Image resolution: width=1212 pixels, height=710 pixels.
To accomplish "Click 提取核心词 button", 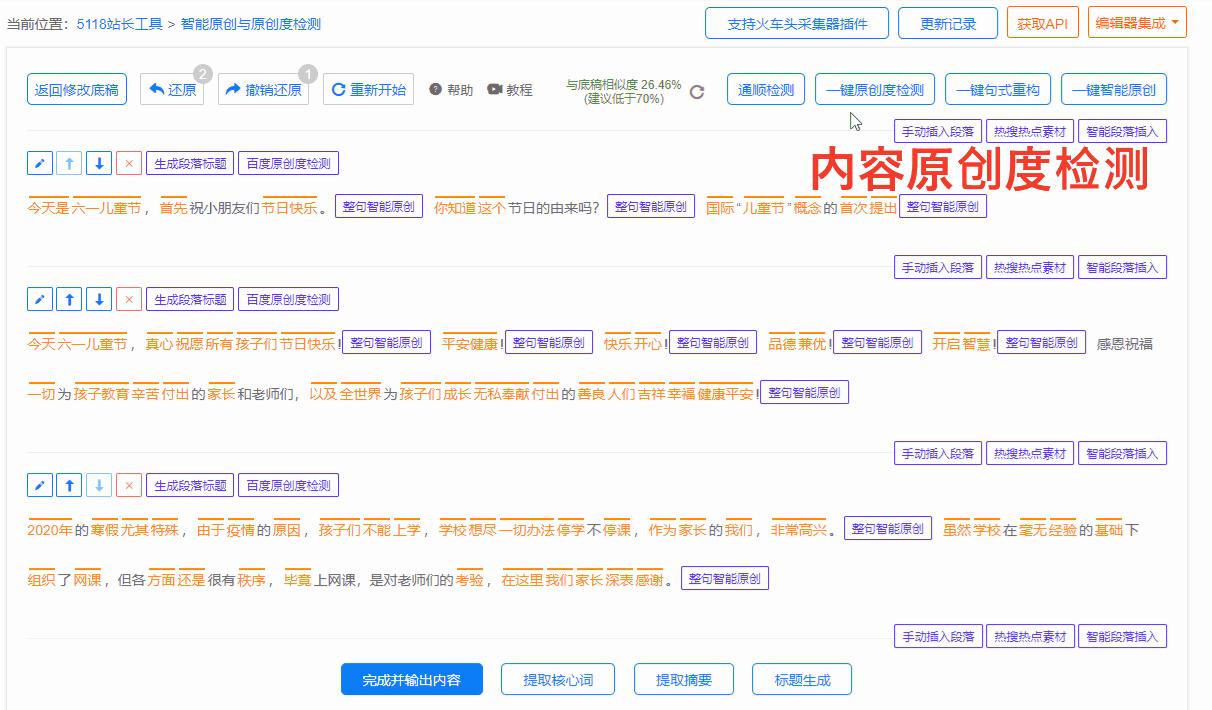I will (x=558, y=680).
